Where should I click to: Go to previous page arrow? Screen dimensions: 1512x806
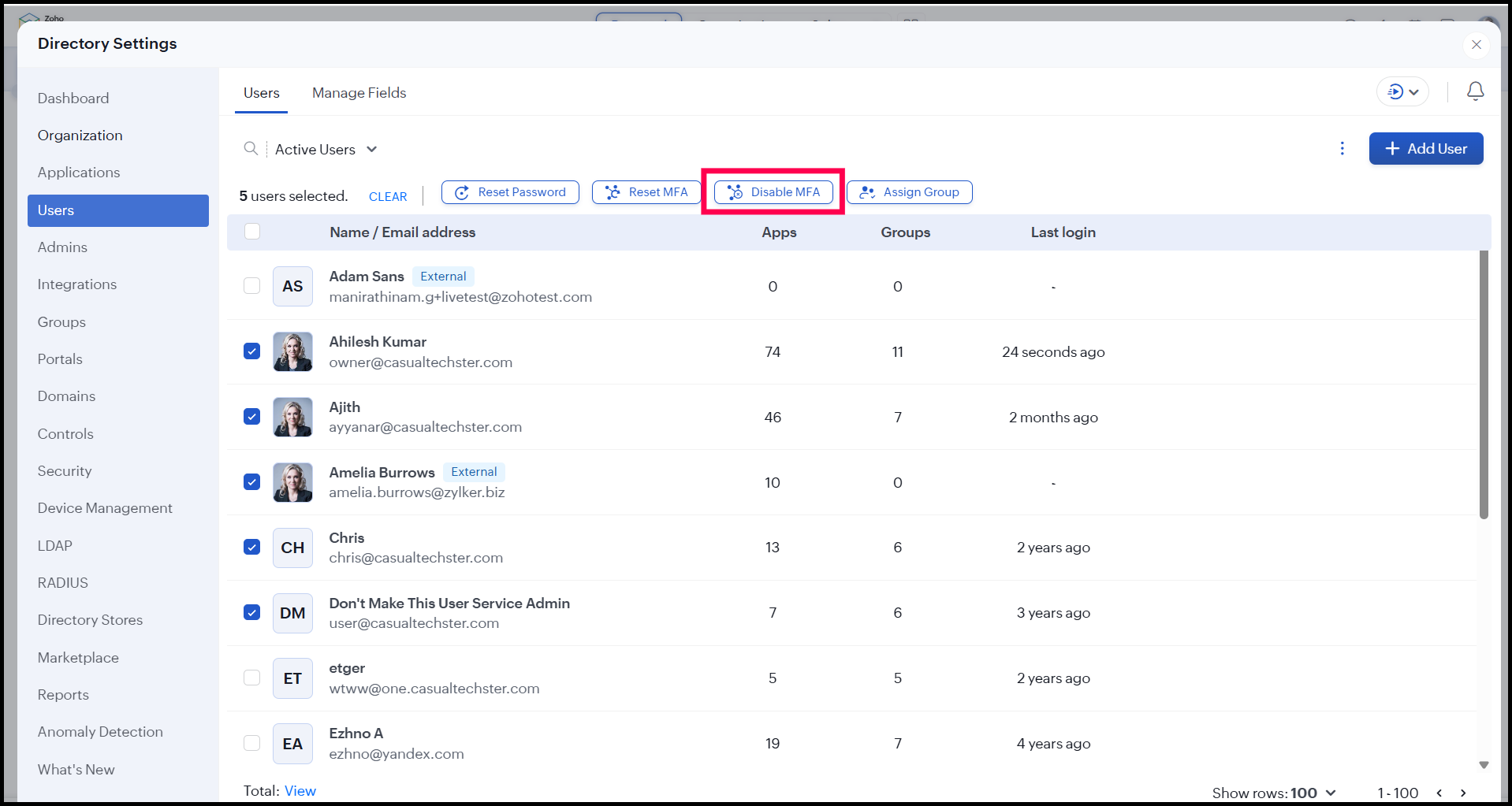pyautogui.click(x=1439, y=793)
